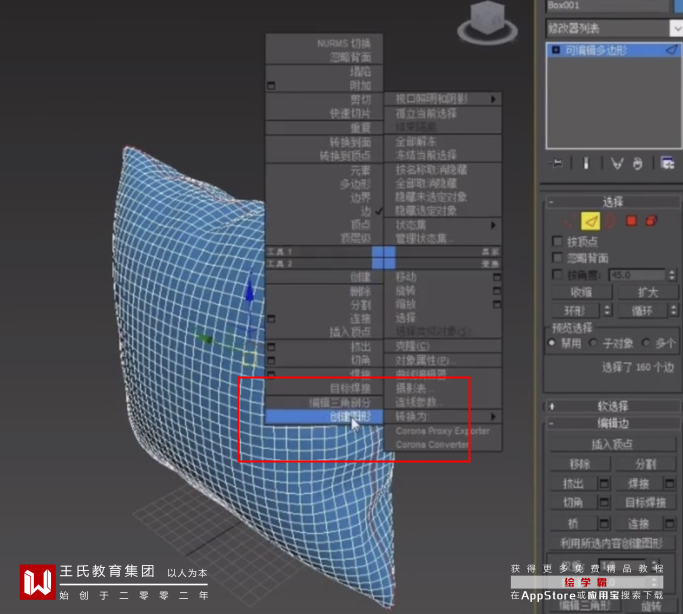This screenshot has height=614, width=683.
Task: Click Remove Modifier trash icon
Action: [637, 164]
